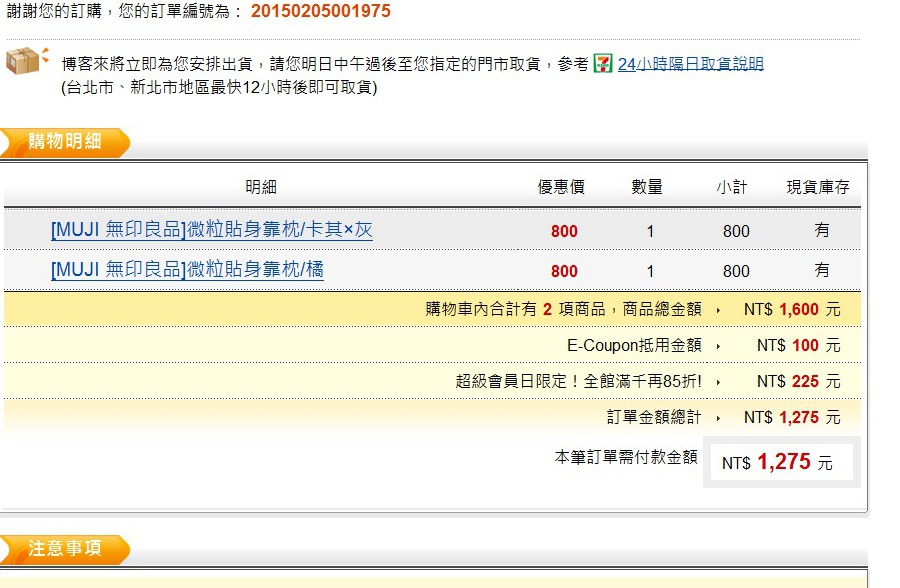
Task: Click the 數量 column header
Action: click(x=647, y=187)
